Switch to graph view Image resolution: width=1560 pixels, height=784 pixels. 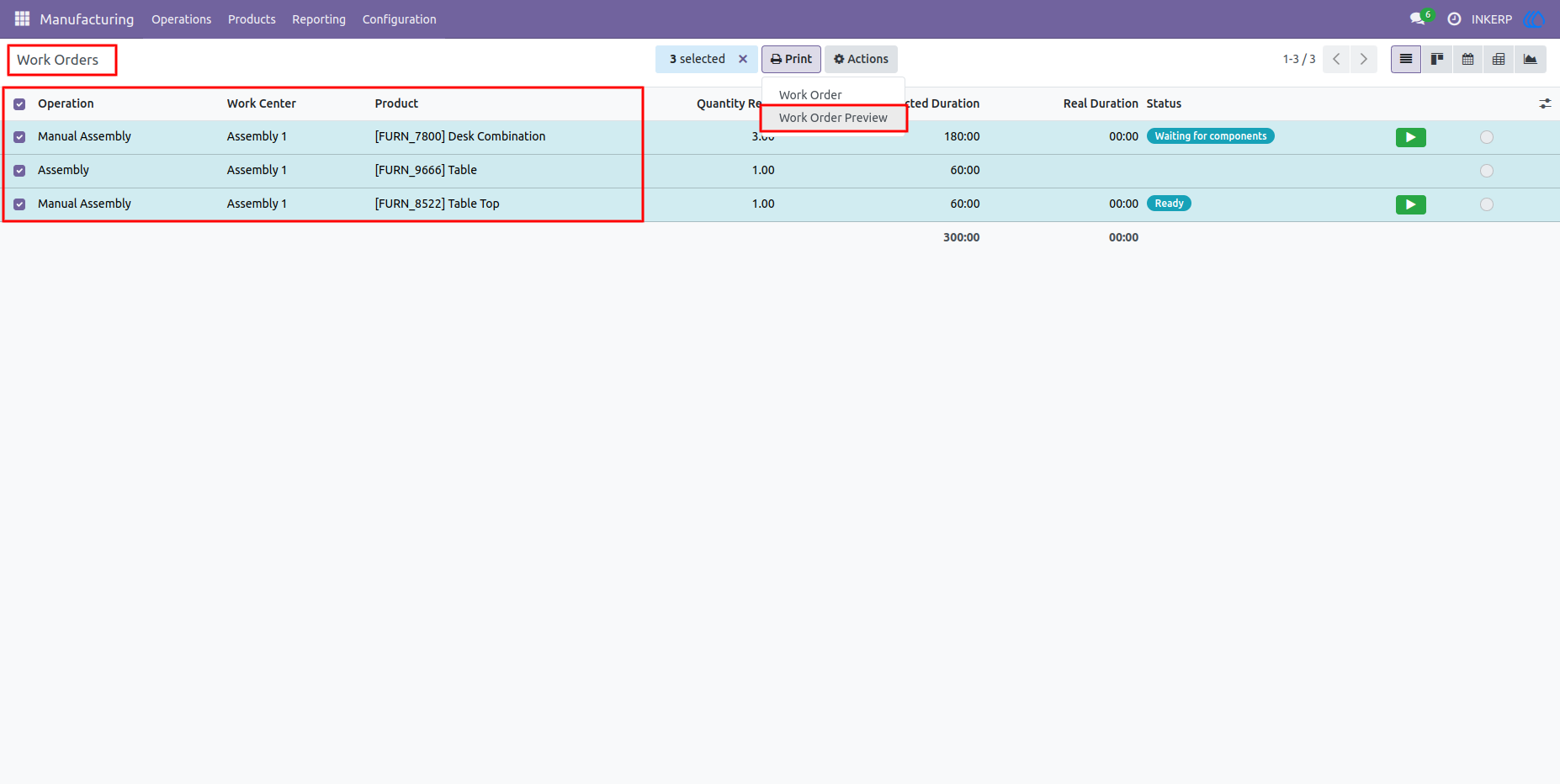(1531, 59)
